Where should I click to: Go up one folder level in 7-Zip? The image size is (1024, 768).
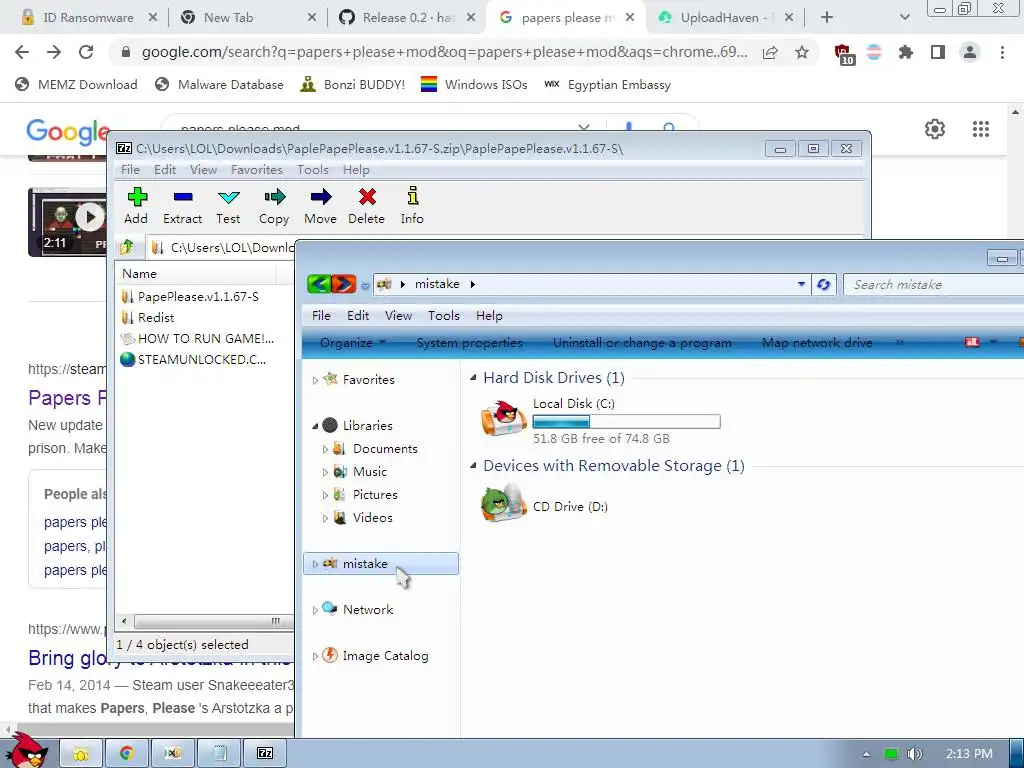pyautogui.click(x=127, y=247)
